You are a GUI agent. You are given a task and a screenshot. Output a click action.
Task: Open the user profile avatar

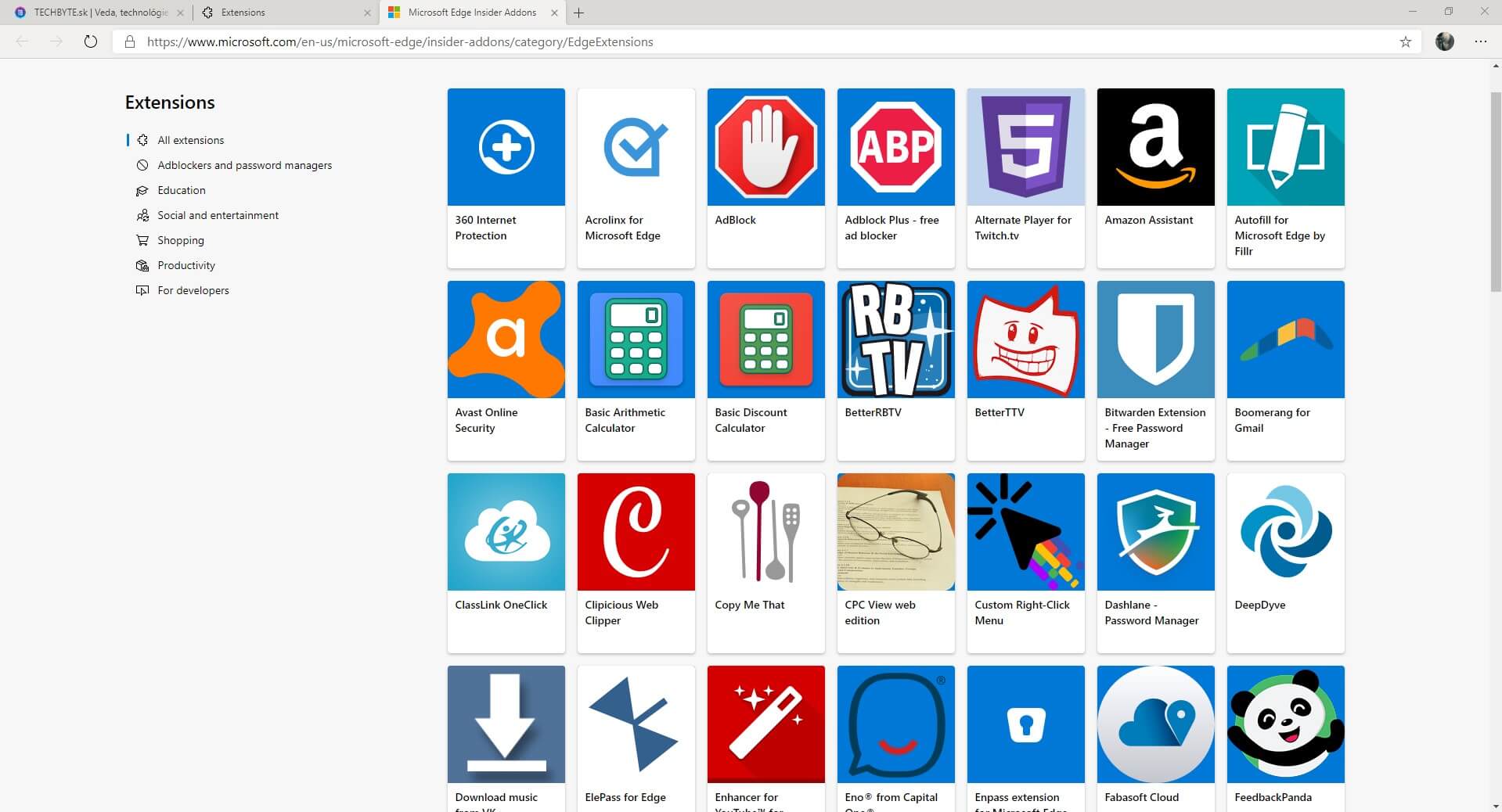pyautogui.click(x=1445, y=41)
